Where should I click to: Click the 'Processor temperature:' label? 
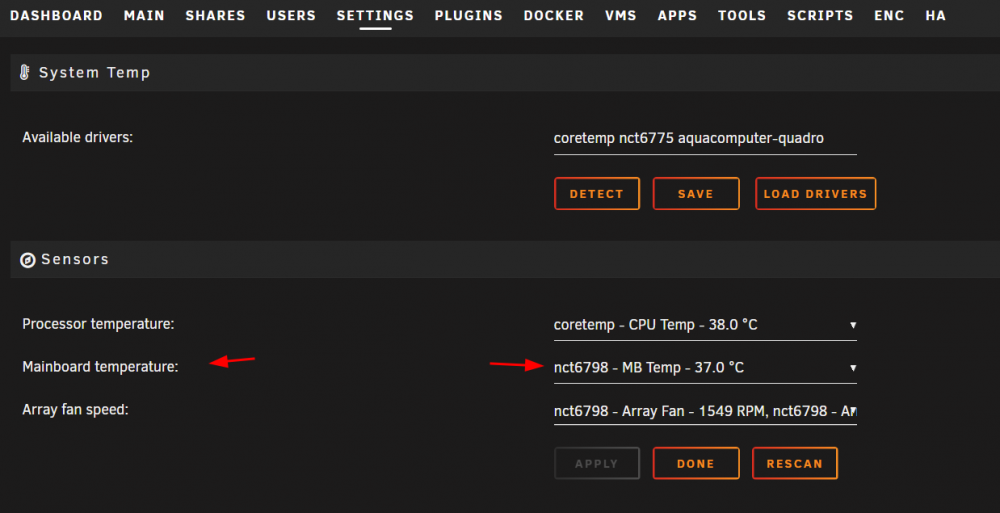pos(98,324)
